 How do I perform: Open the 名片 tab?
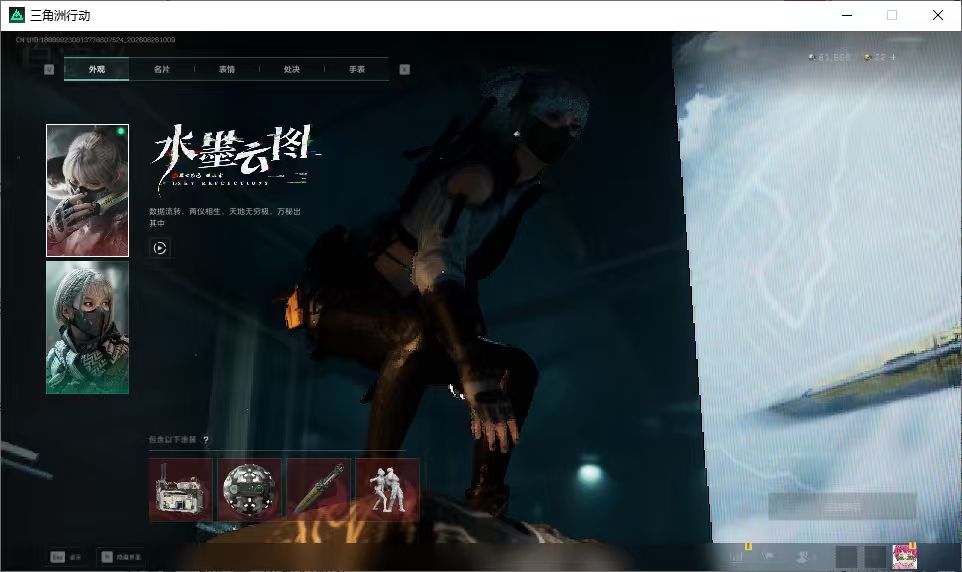pos(161,69)
